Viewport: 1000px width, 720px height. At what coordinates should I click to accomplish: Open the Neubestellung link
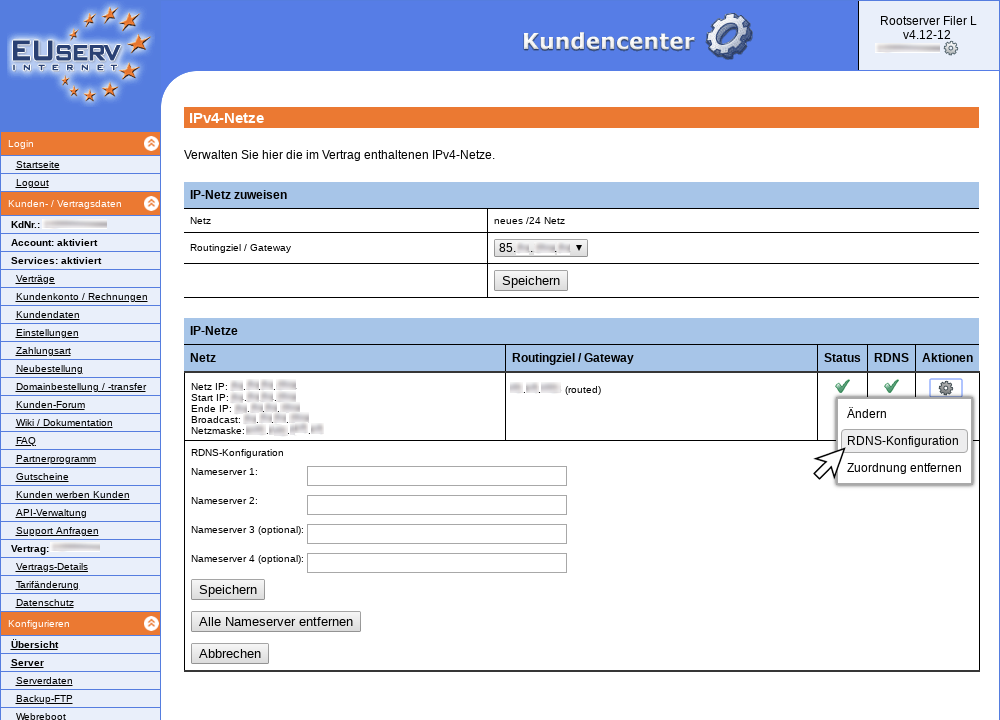(49, 369)
